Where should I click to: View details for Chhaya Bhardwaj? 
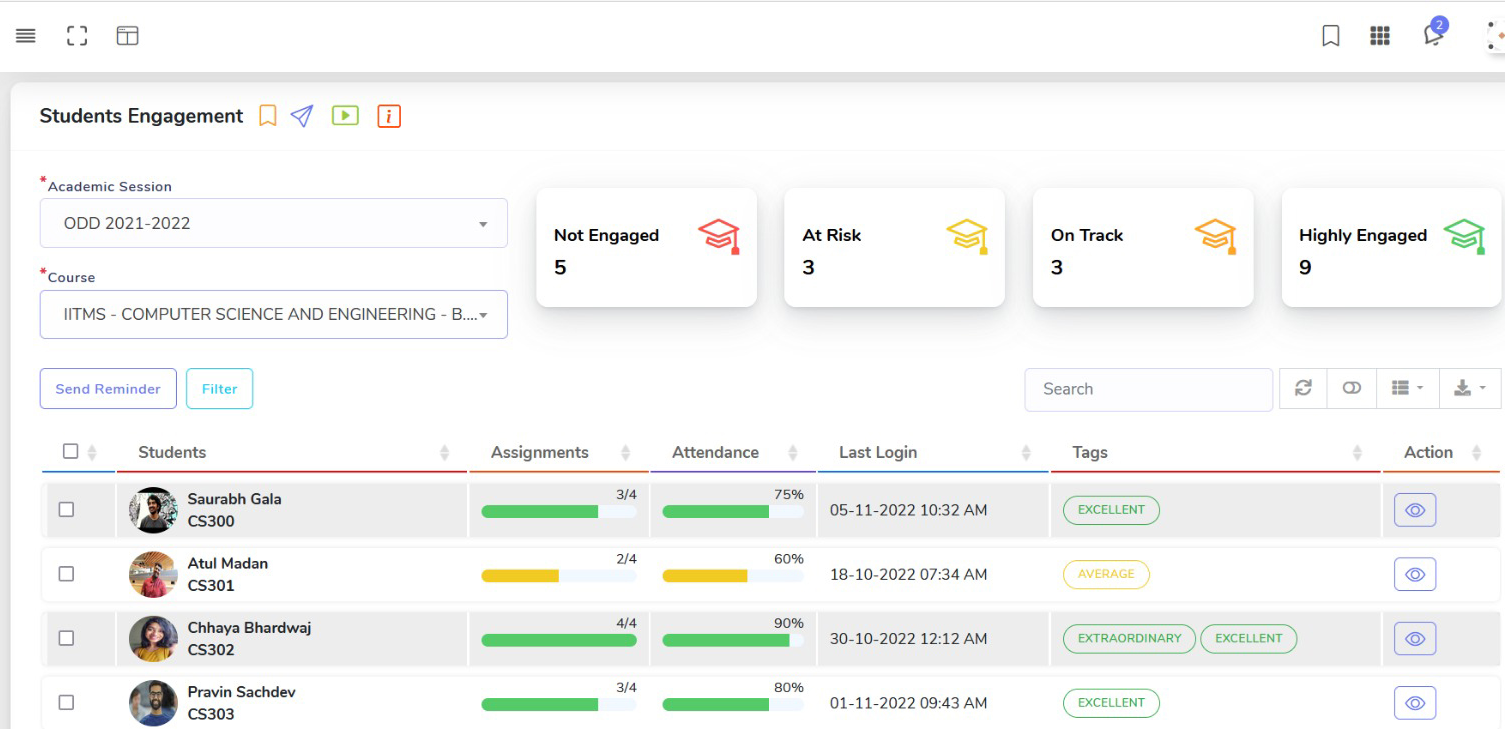(x=1415, y=638)
